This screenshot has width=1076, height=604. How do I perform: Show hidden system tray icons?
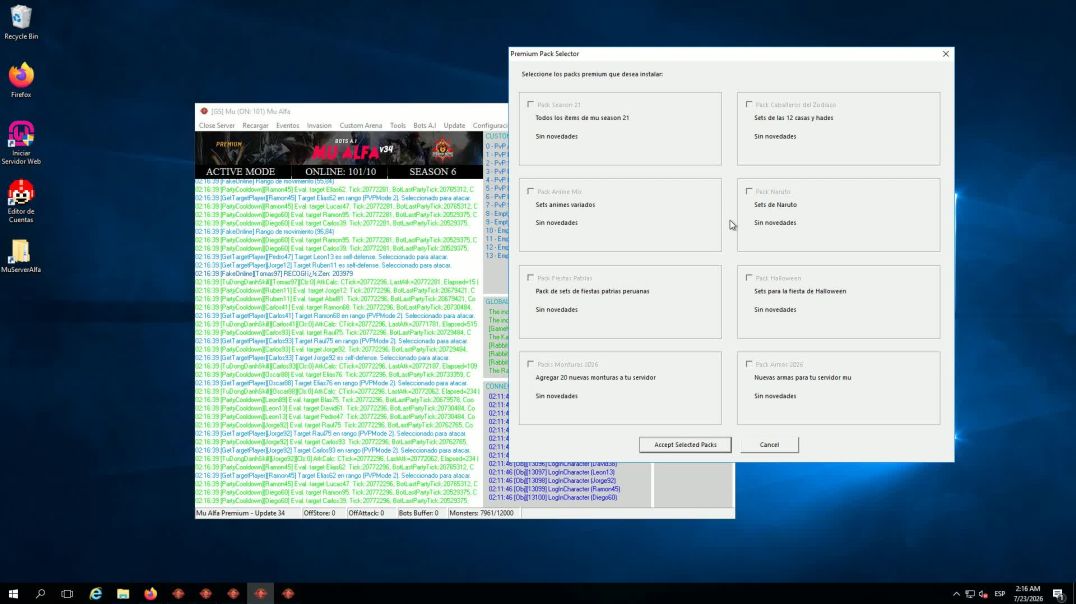pos(956,594)
